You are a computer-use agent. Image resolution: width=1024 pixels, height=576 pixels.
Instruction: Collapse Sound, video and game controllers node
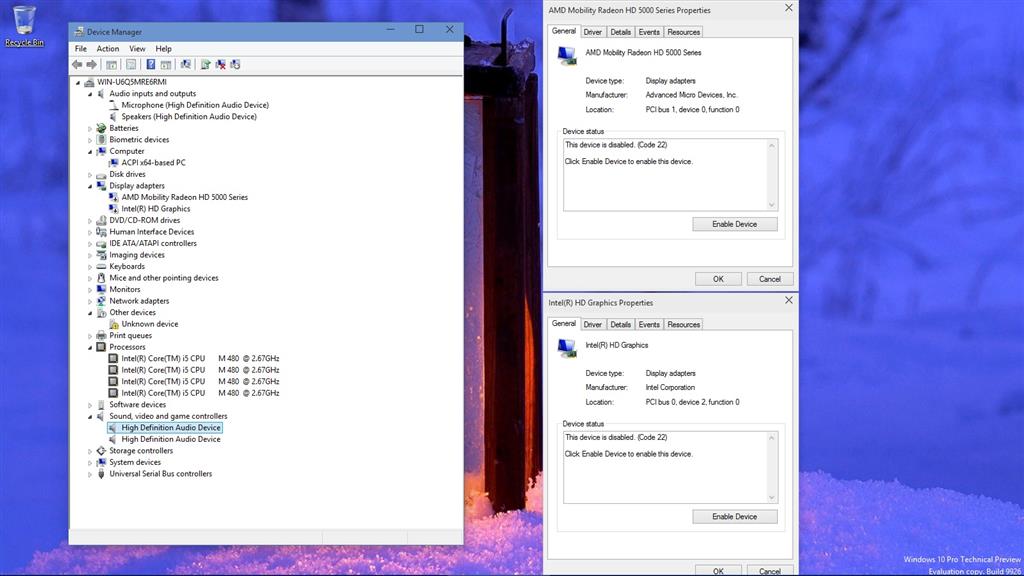(90, 417)
